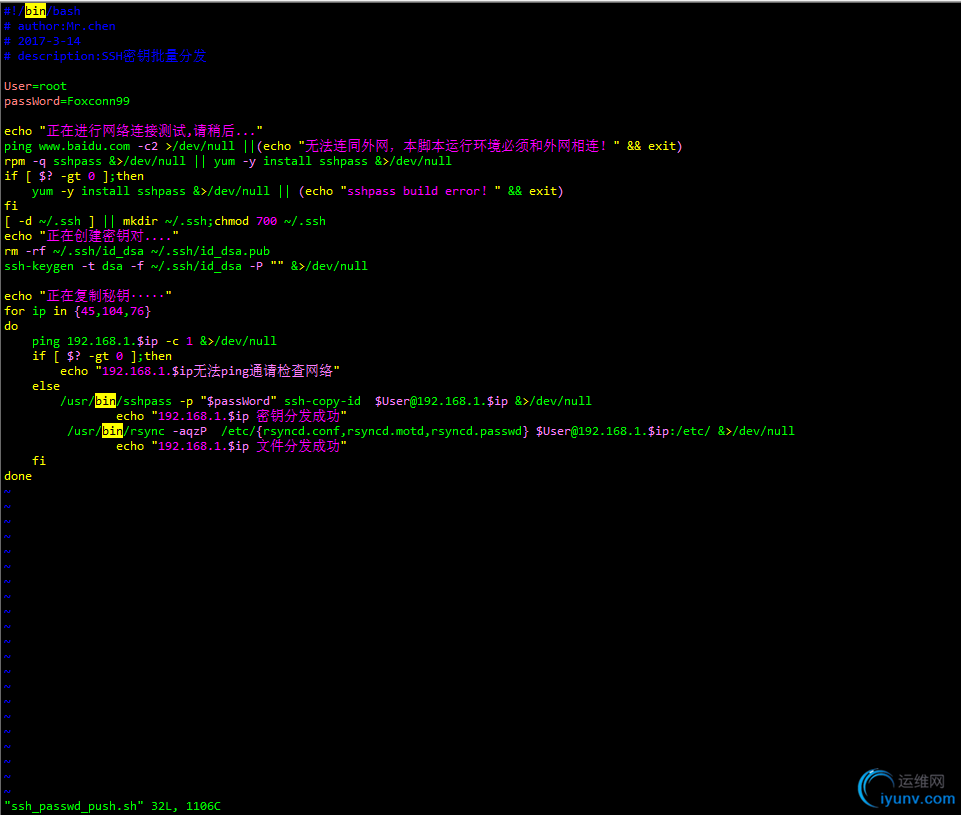Click the '无法连同外网' error message string
Image resolution: width=961 pixels, height=815 pixels.
click(458, 146)
